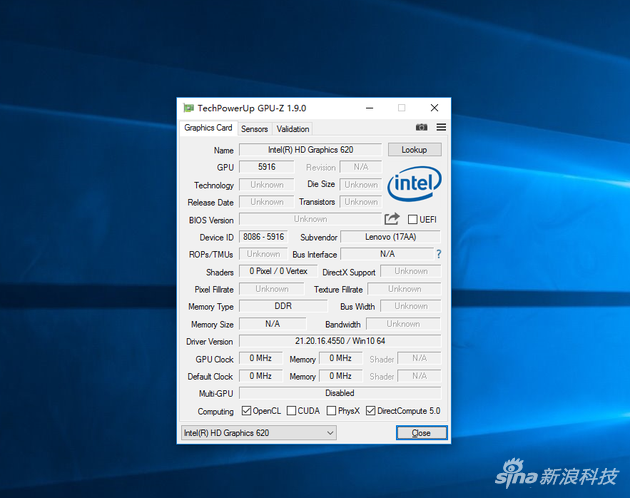Click the Multi-GPU field showing Disabled
The height and width of the screenshot is (498, 630).
click(x=340, y=393)
